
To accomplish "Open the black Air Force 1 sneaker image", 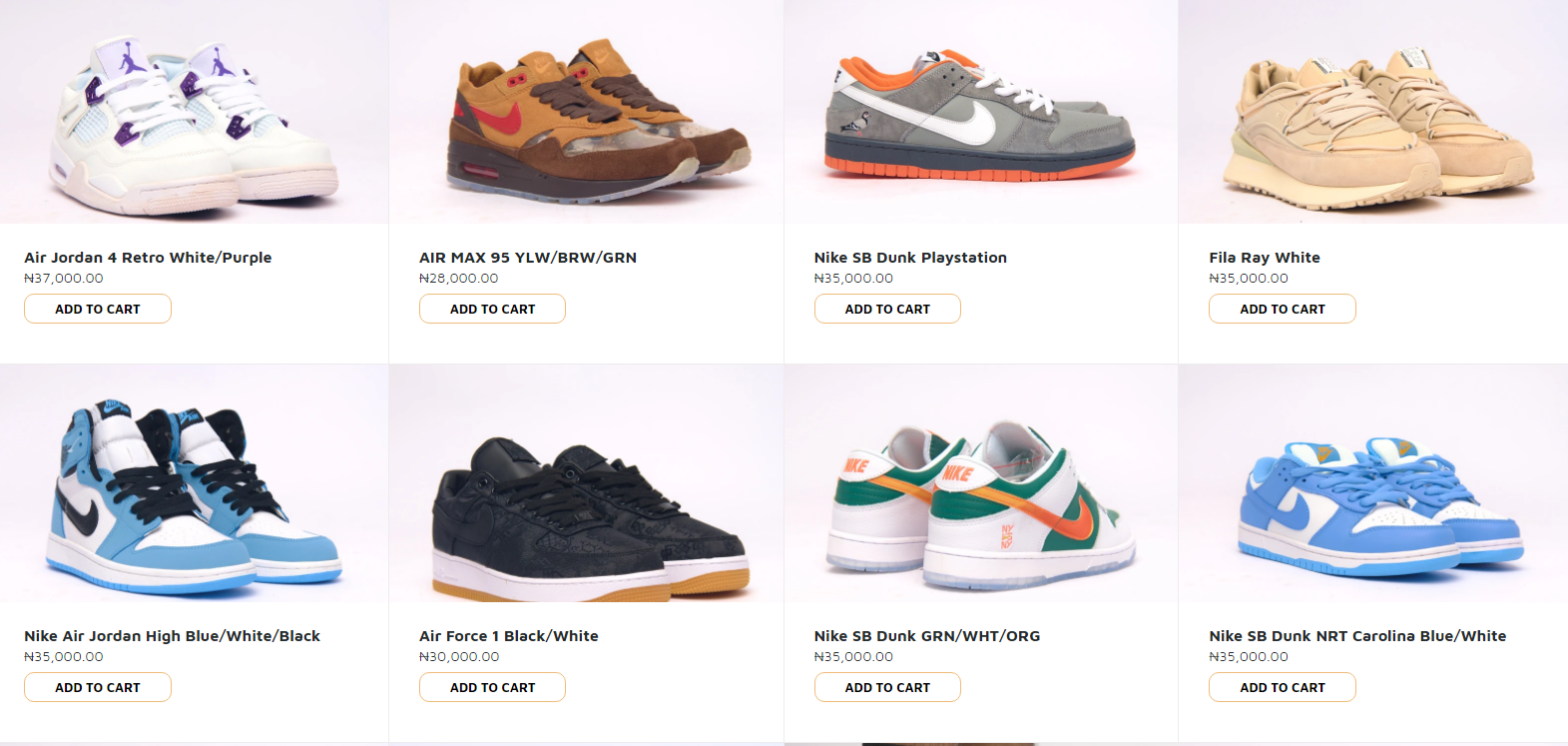I will pos(586,483).
